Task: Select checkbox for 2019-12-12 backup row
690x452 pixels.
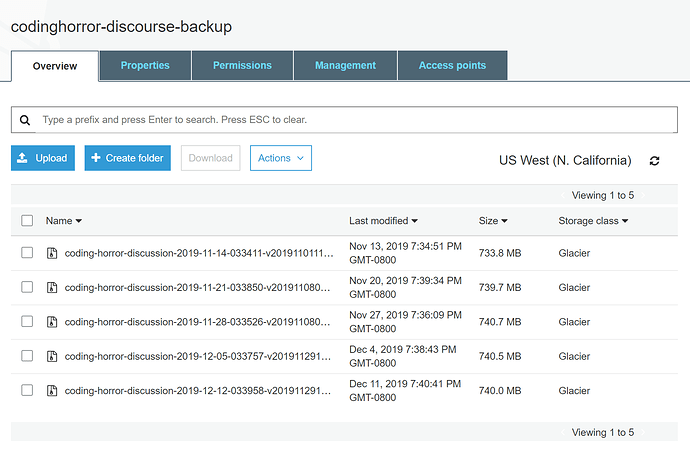Action: coord(27,390)
